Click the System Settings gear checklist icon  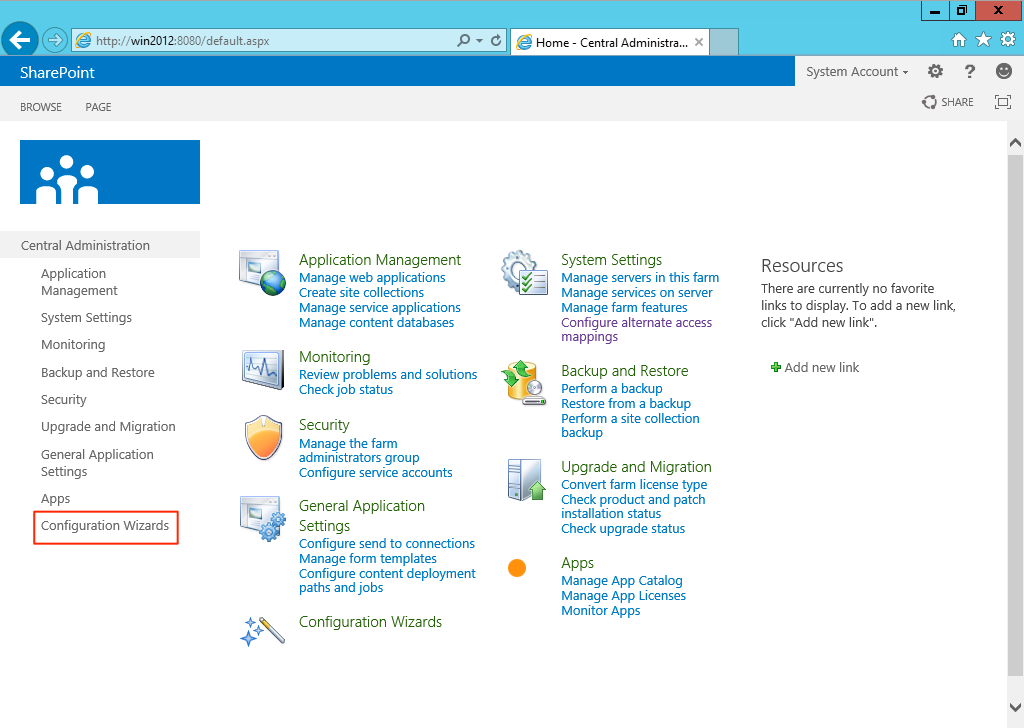(524, 272)
